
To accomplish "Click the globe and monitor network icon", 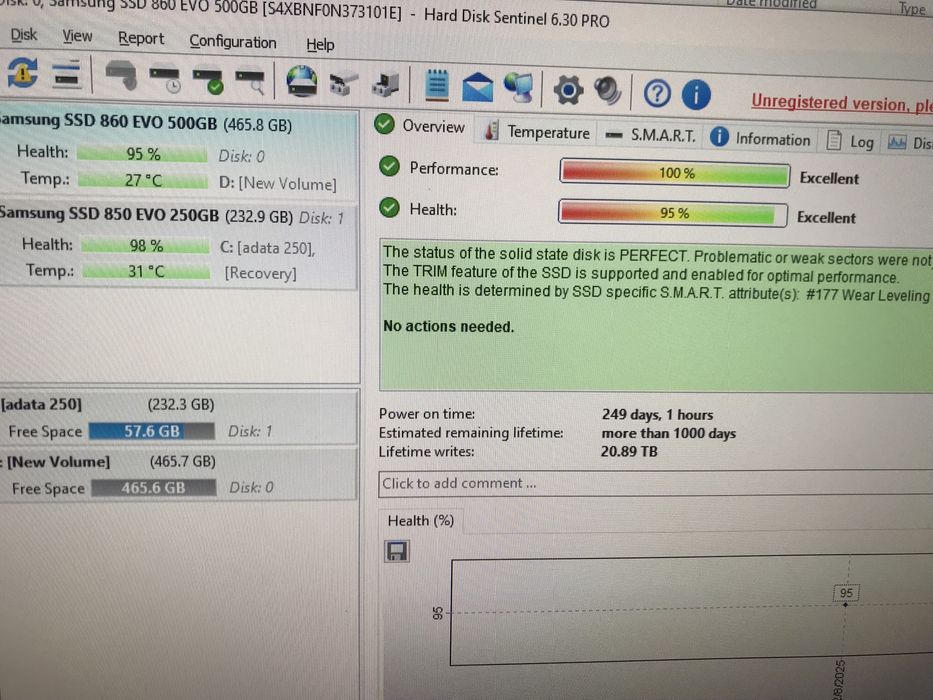I will [519, 88].
